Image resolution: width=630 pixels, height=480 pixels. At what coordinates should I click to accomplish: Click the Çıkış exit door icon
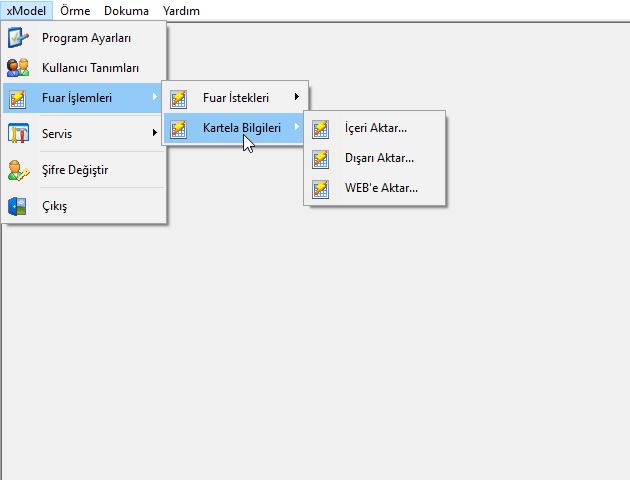(x=19, y=206)
